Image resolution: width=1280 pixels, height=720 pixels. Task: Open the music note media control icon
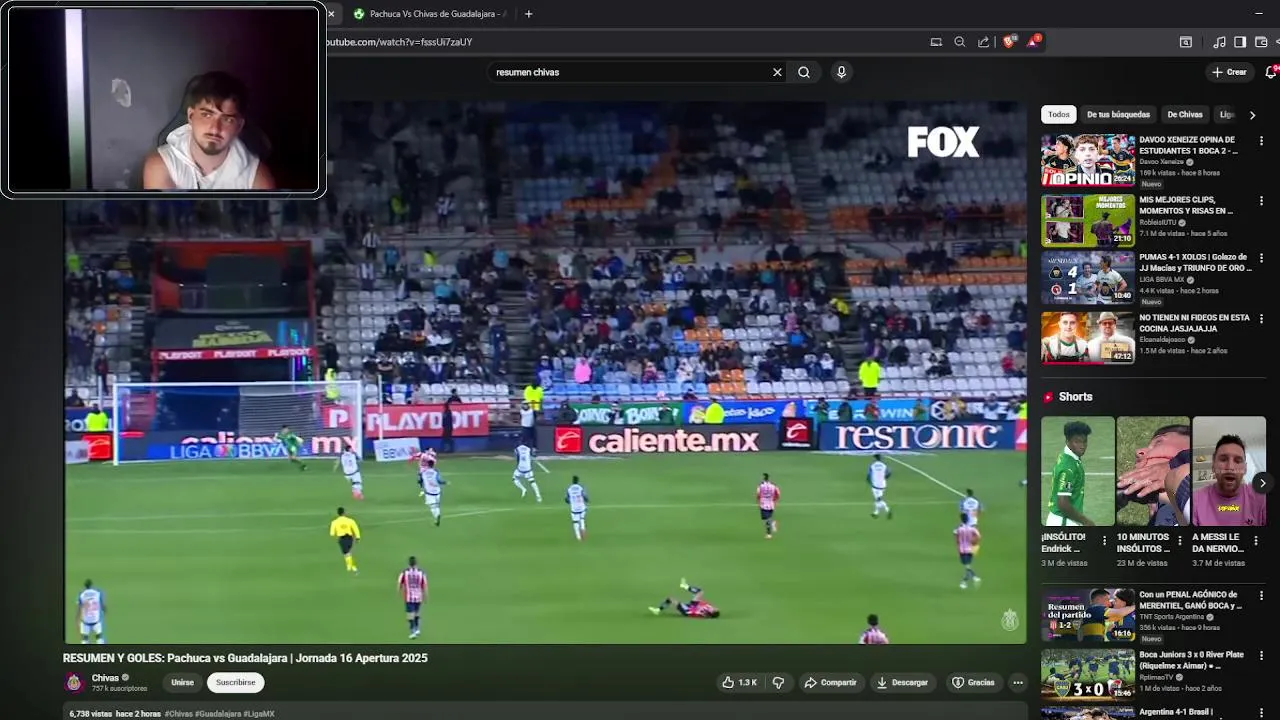pos(1219,42)
